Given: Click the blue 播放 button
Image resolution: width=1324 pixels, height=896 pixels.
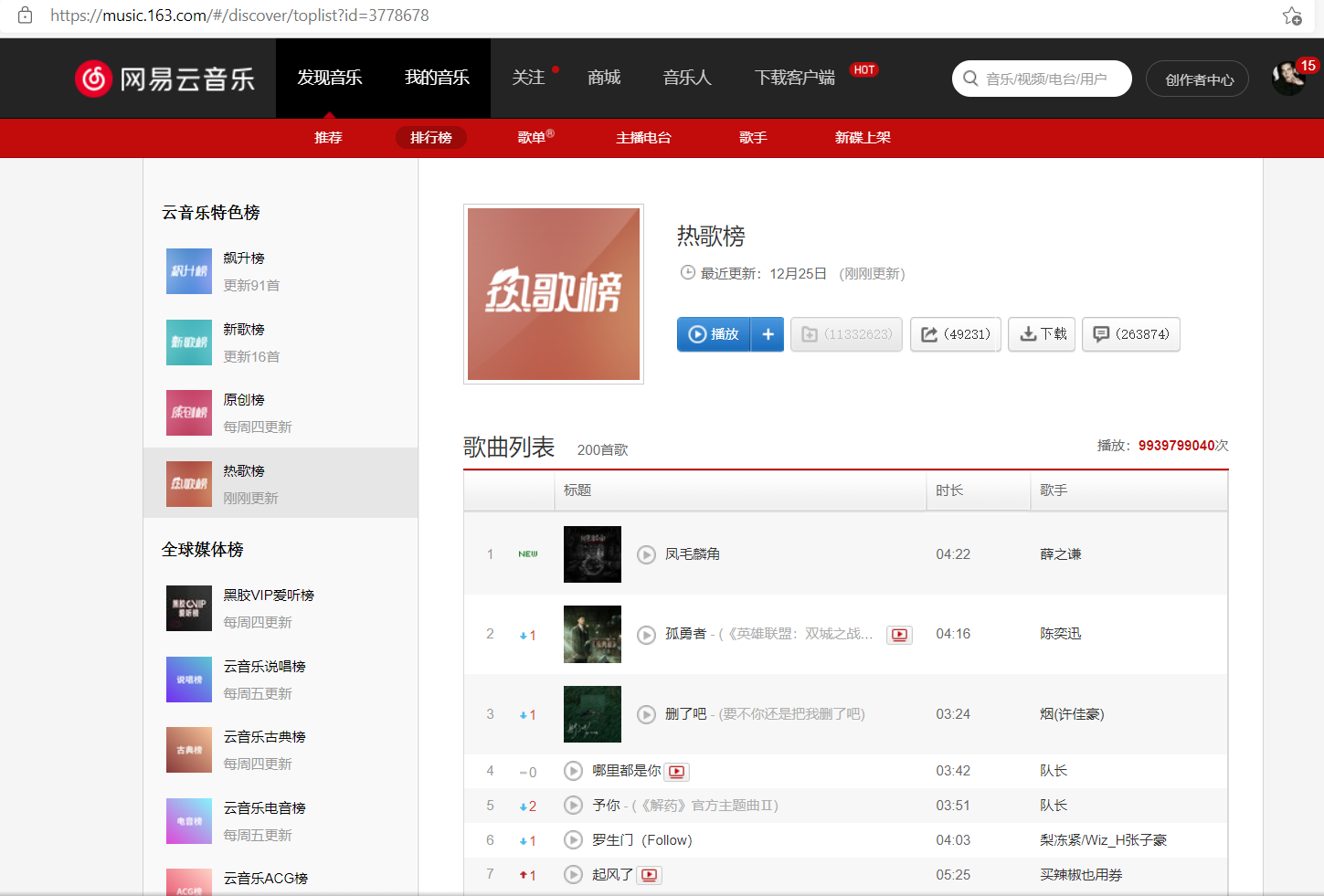Looking at the screenshot, I should click(x=714, y=334).
